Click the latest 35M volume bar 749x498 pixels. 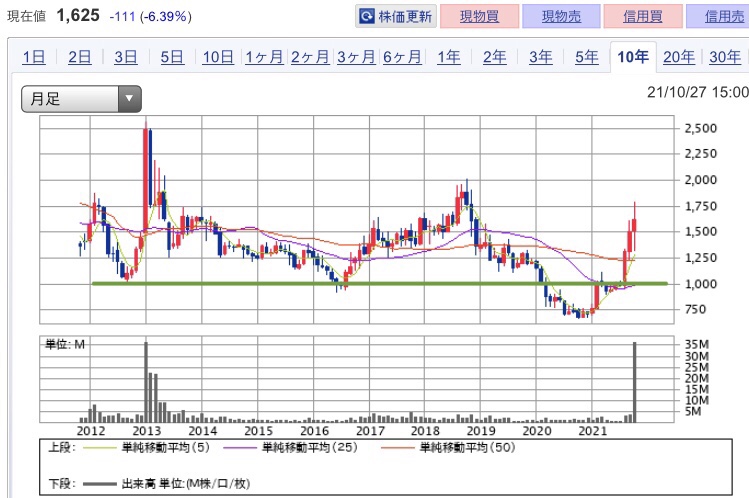pyautogui.click(x=635, y=382)
